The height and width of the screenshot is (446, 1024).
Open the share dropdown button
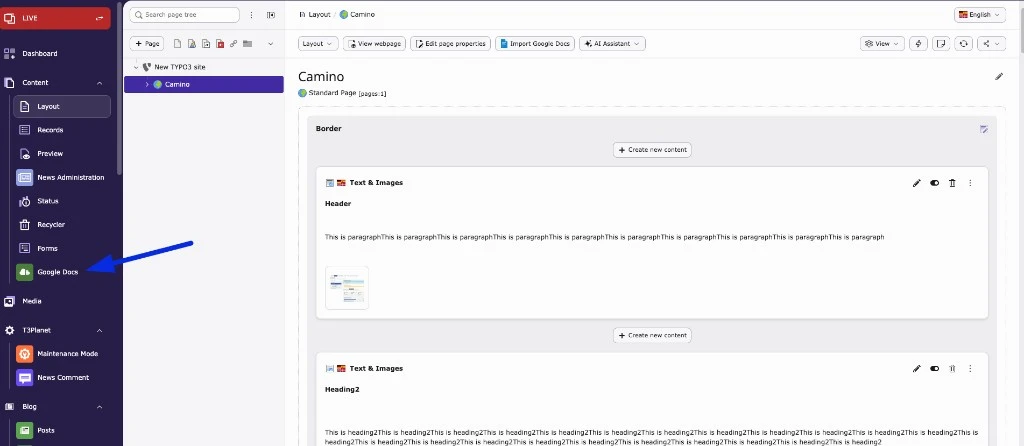click(991, 44)
